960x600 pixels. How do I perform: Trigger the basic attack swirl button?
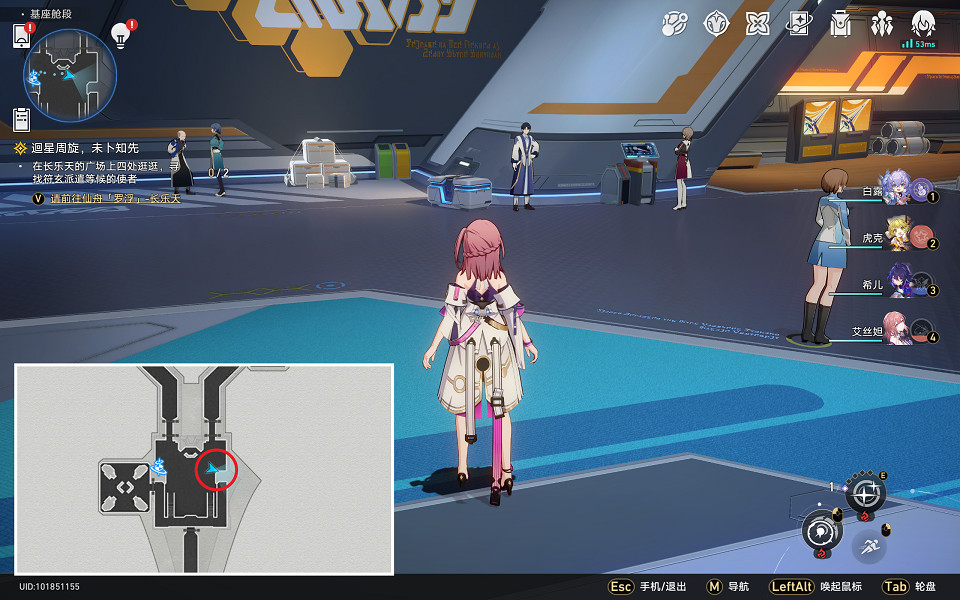point(821,531)
